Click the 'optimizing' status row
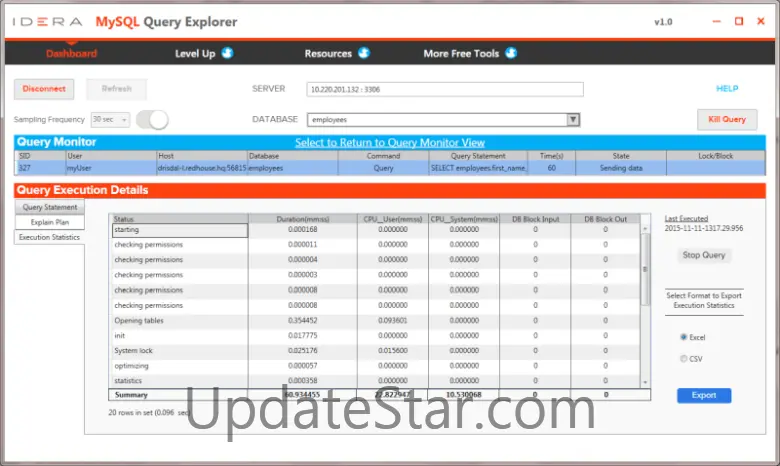This screenshot has height=466, width=780. coord(376,366)
